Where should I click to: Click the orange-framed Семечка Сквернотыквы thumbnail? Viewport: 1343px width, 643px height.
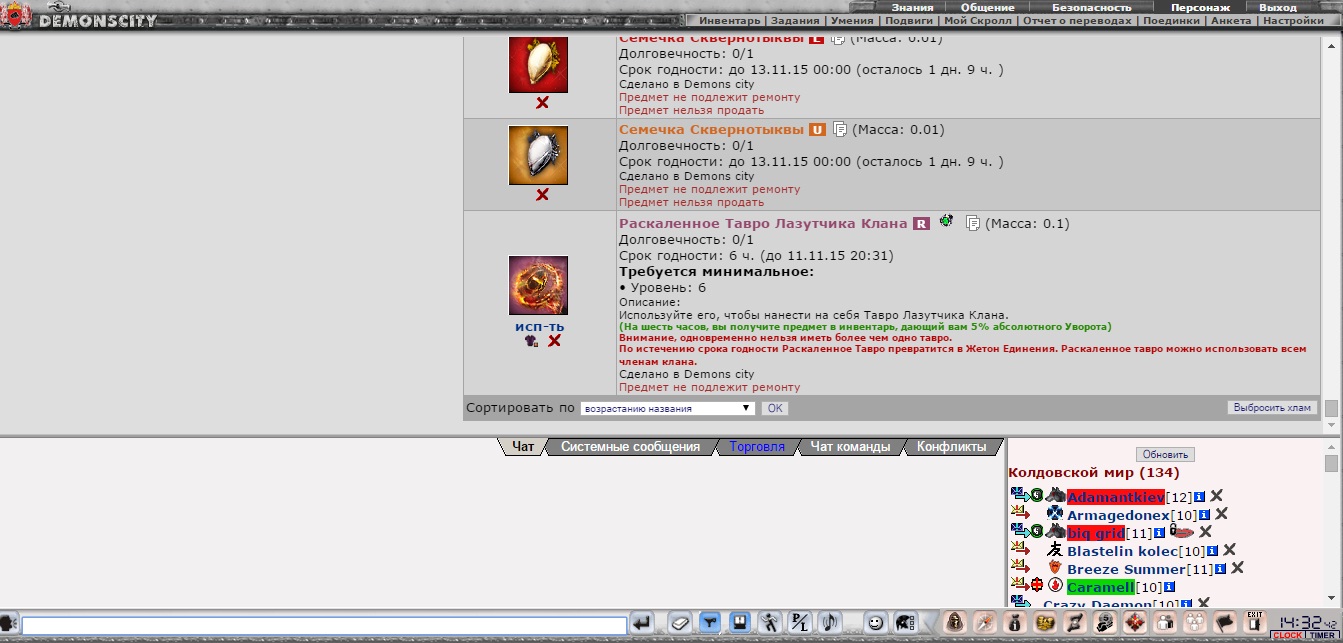pyautogui.click(x=538, y=155)
